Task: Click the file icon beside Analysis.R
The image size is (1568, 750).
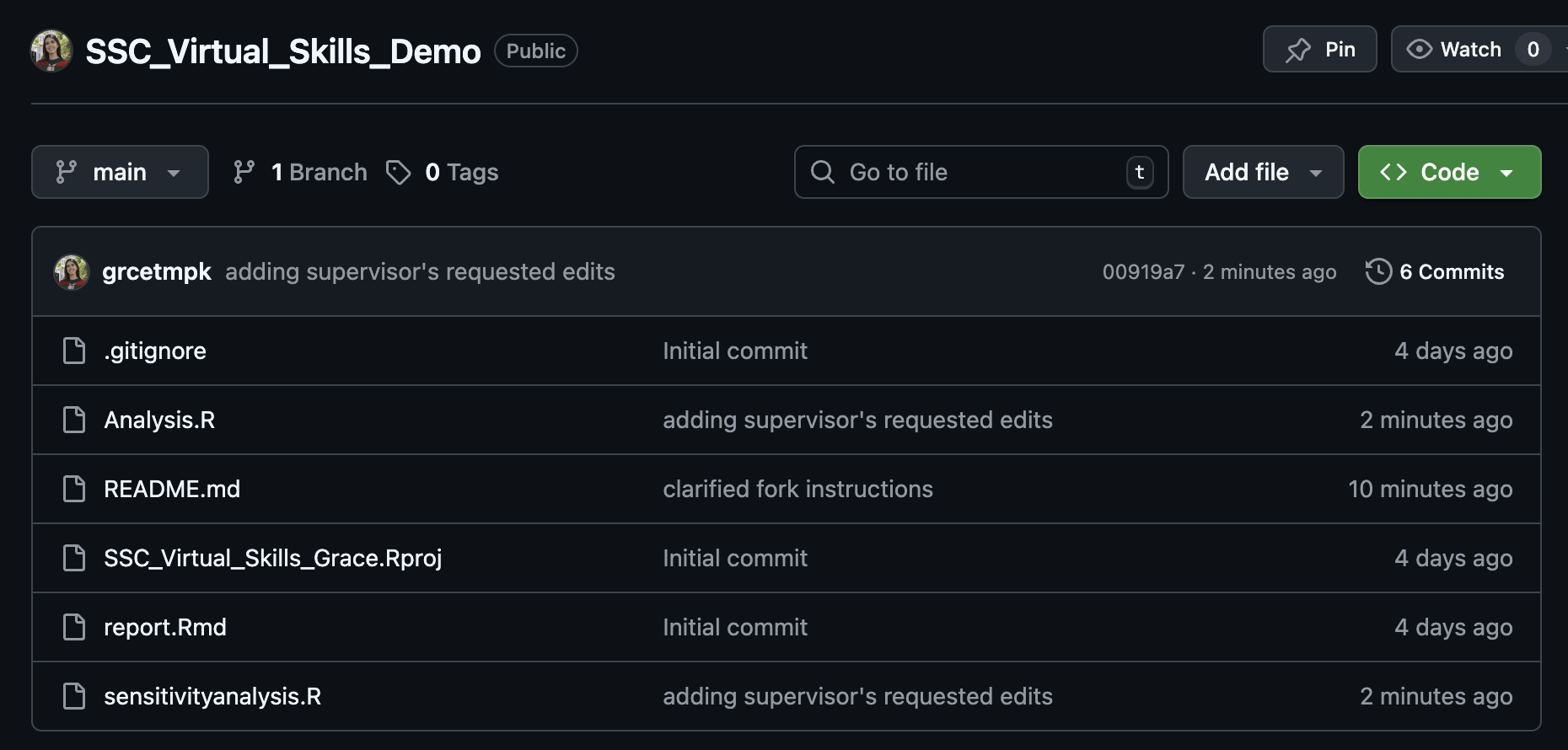Action: click(74, 420)
